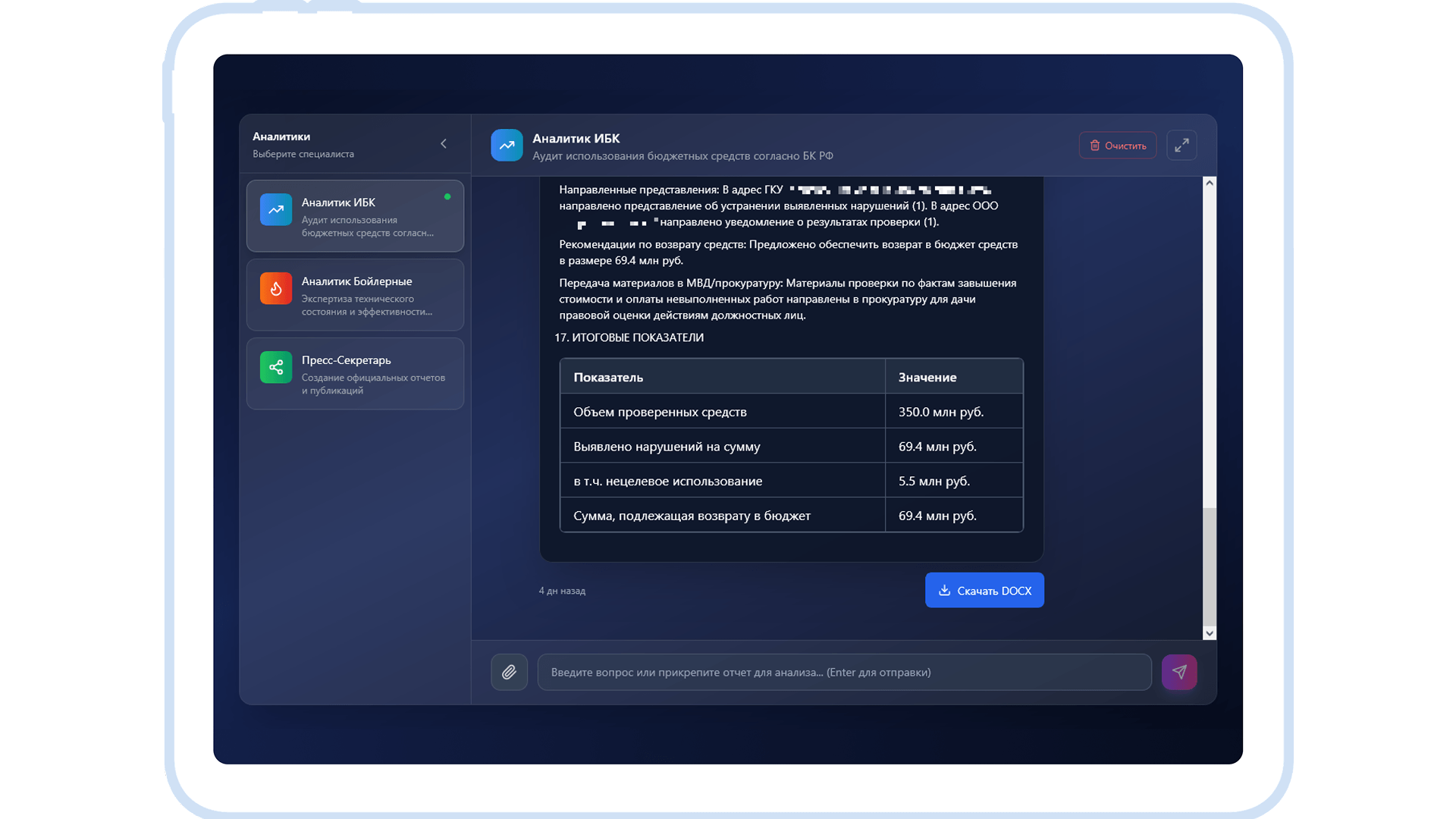Image resolution: width=1456 pixels, height=819 pixels.
Task: Click the Значение table column header
Action: [927, 377]
